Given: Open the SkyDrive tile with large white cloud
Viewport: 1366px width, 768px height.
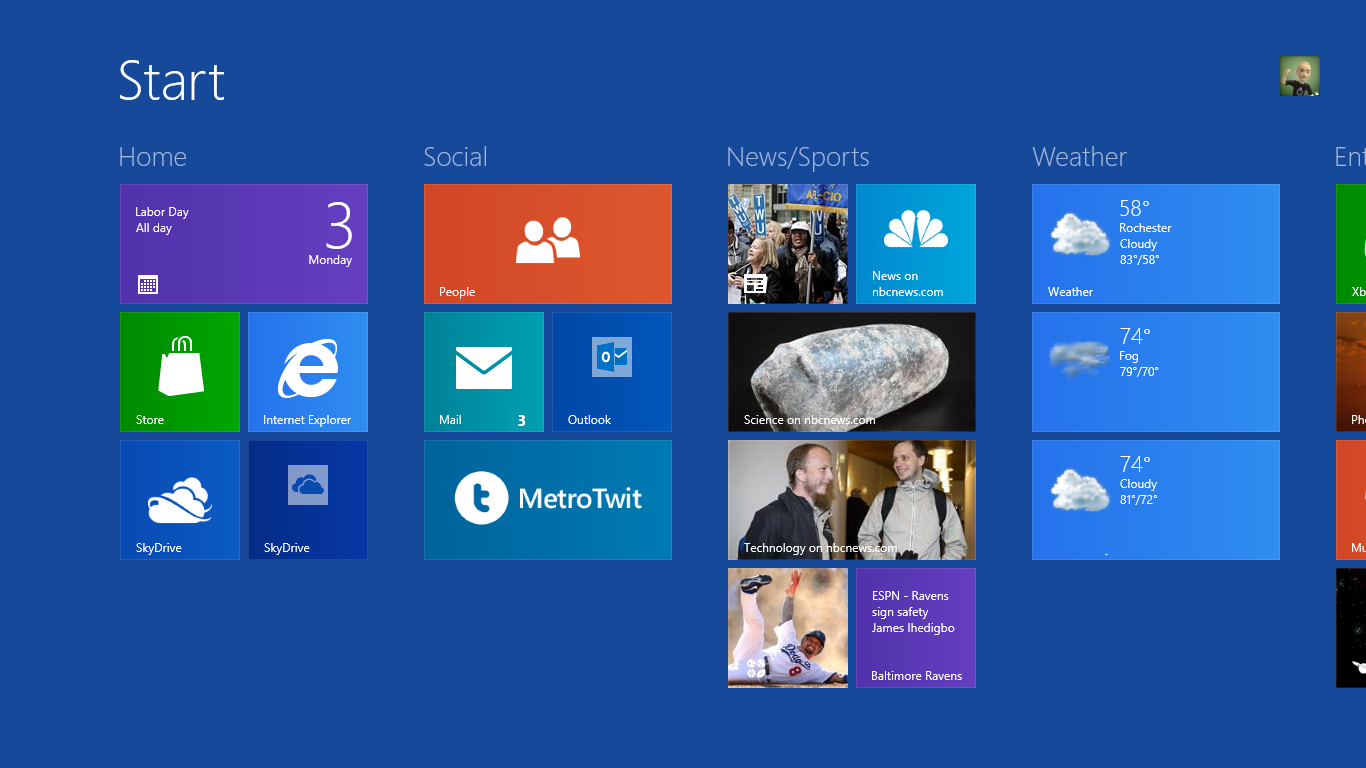Looking at the screenshot, I should [x=180, y=500].
